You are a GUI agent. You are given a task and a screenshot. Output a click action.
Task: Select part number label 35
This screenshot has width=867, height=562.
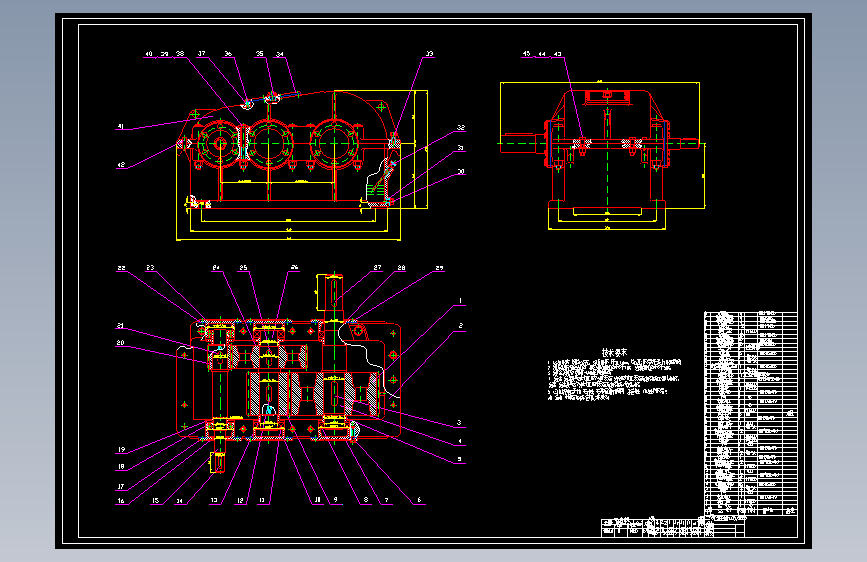[x=260, y=54]
